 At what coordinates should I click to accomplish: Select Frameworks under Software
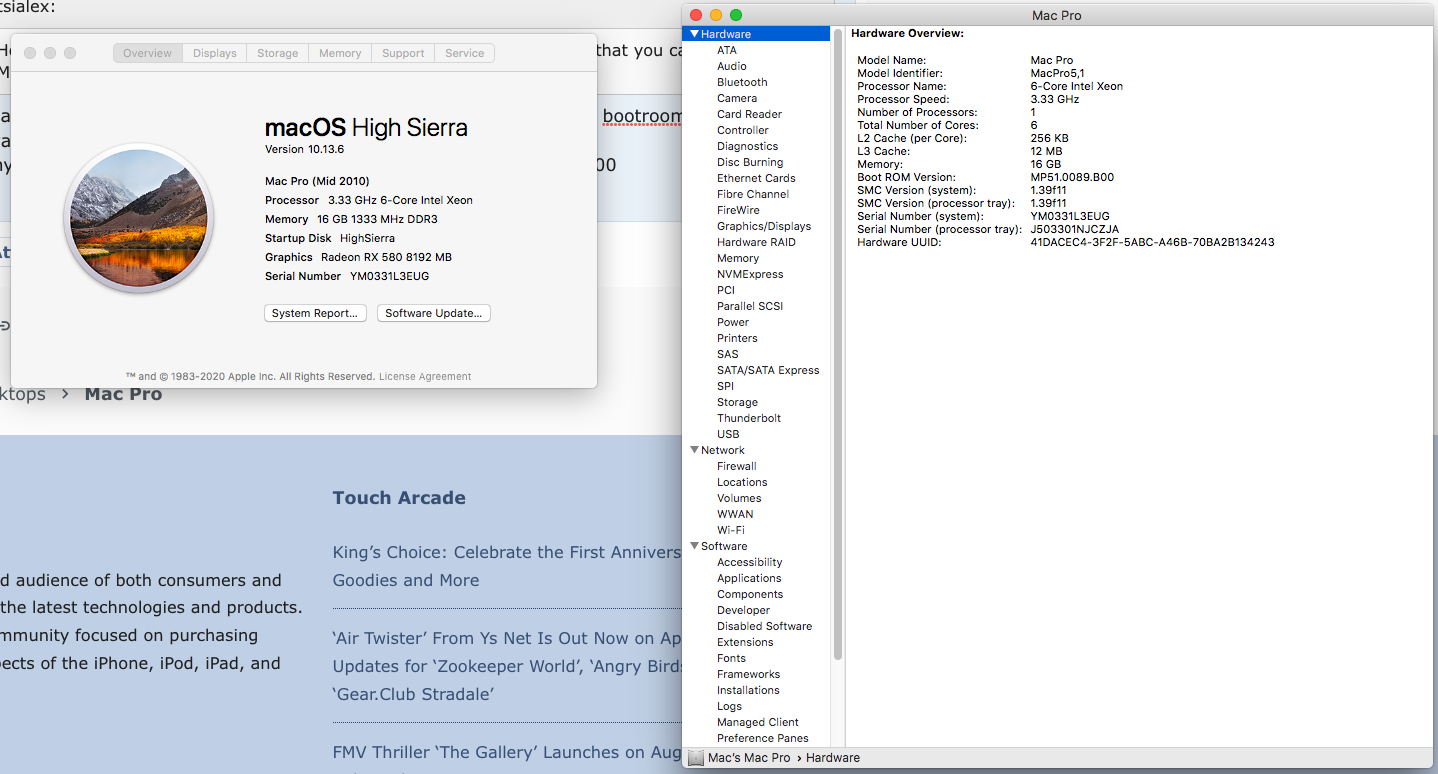coord(748,674)
